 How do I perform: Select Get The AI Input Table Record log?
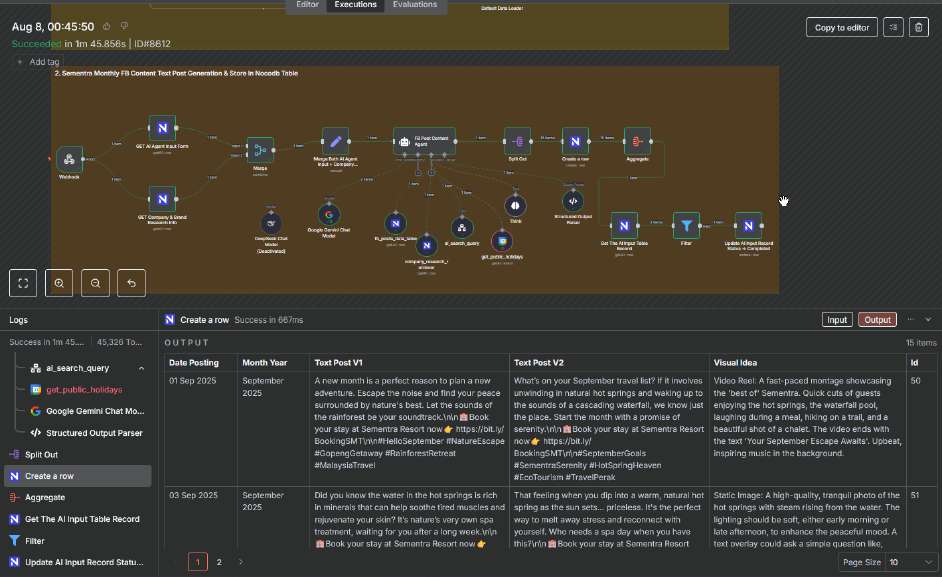tap(77, 519)
